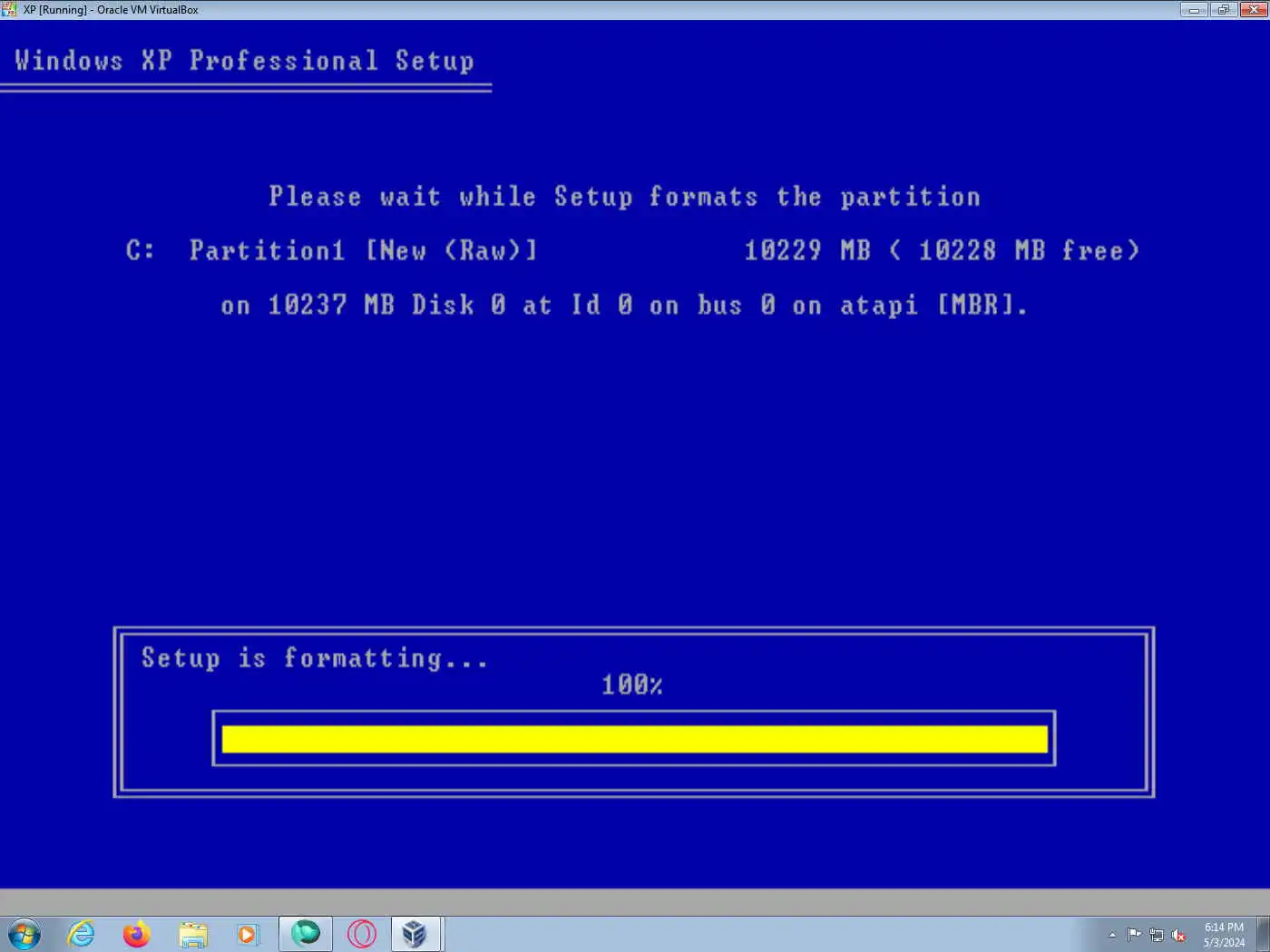Open the Action Center flag icon
1270x952 pixels.
click(x=1134, y=935)
